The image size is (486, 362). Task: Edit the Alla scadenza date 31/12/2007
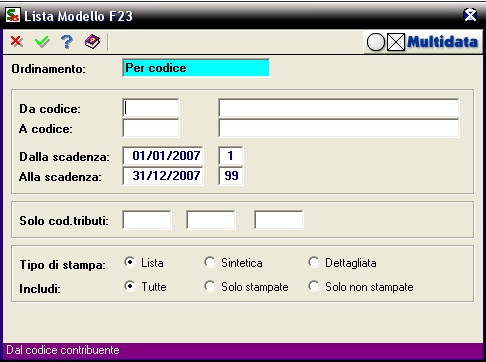click(163, 176)
